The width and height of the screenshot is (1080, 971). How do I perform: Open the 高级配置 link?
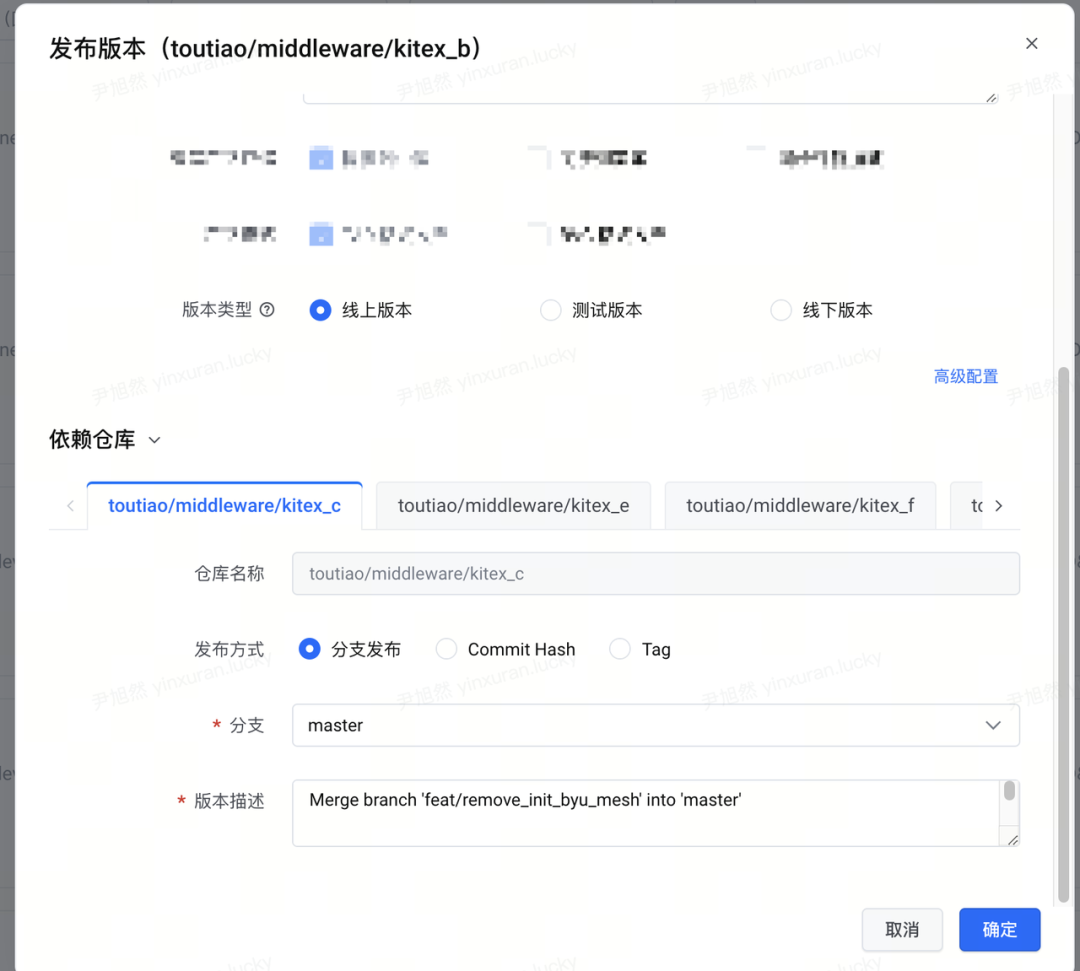coord(966,377)
